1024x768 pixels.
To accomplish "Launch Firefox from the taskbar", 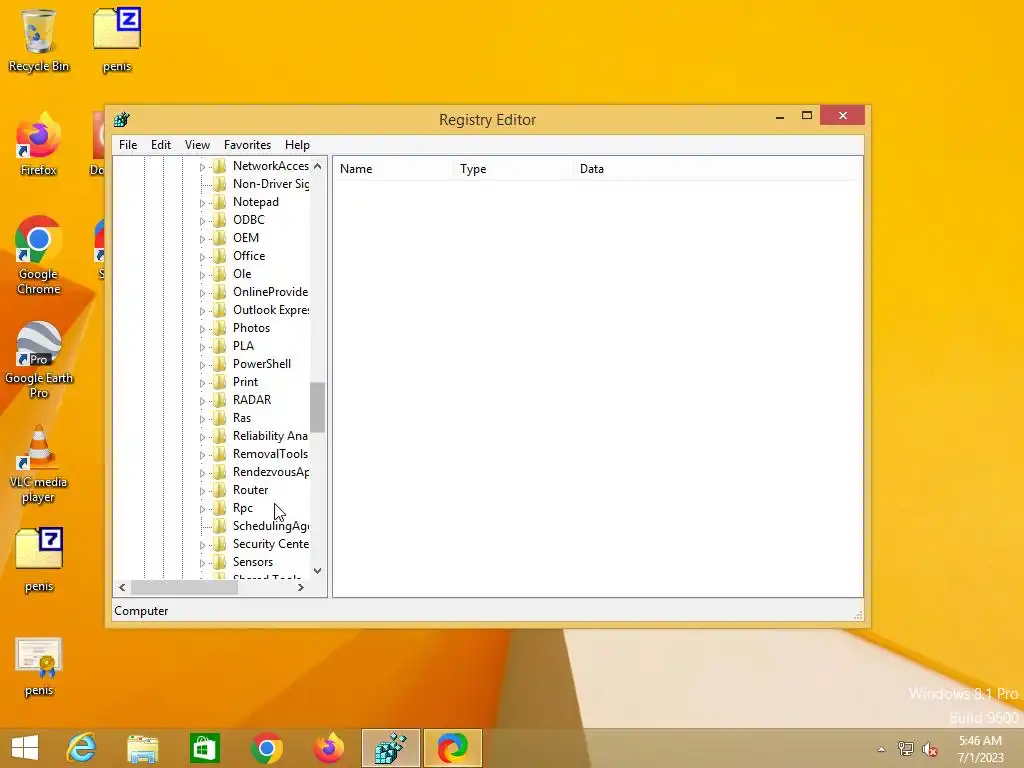I will click(328, 748).
